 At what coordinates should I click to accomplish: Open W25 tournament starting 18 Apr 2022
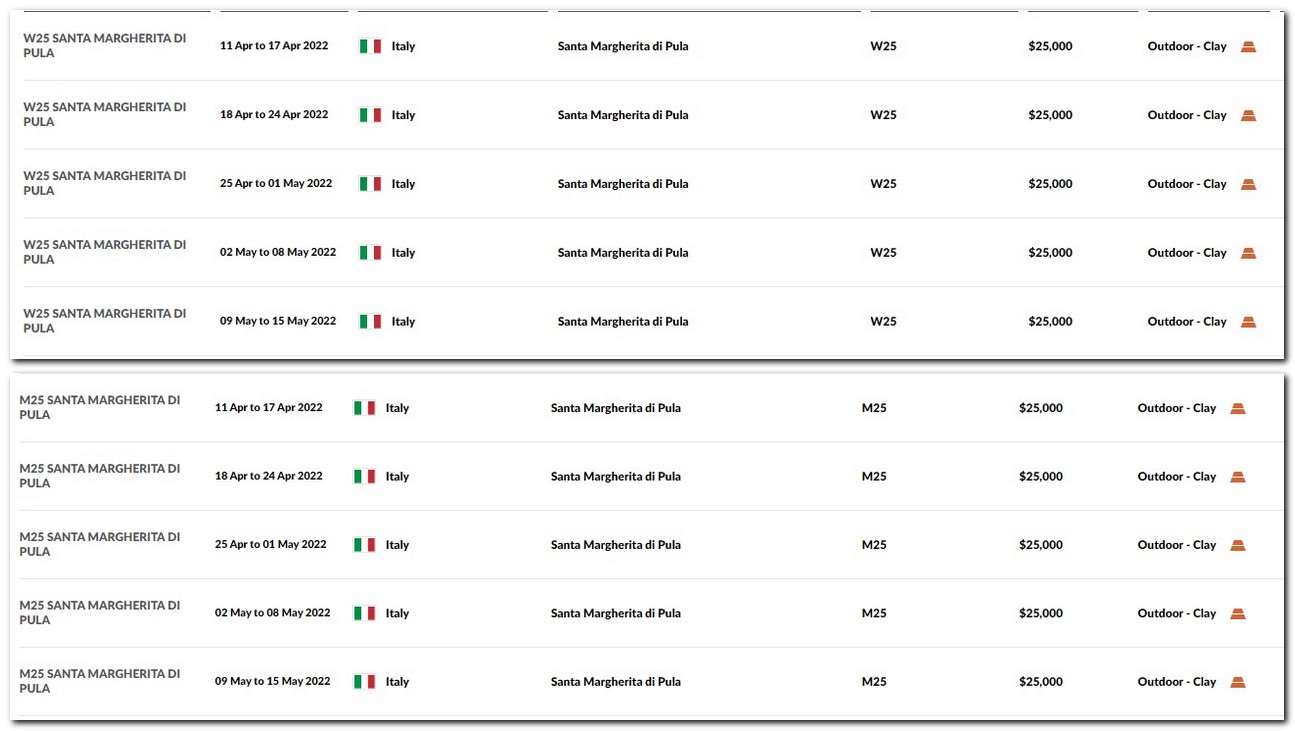click(105, 115)
